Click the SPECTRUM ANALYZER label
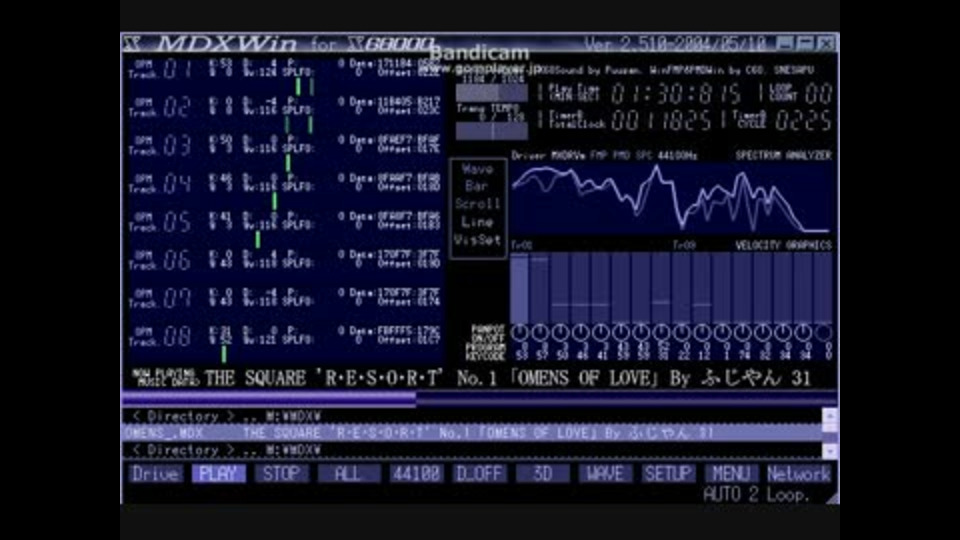This screenshot has width=960, height=540. point(784,156)
